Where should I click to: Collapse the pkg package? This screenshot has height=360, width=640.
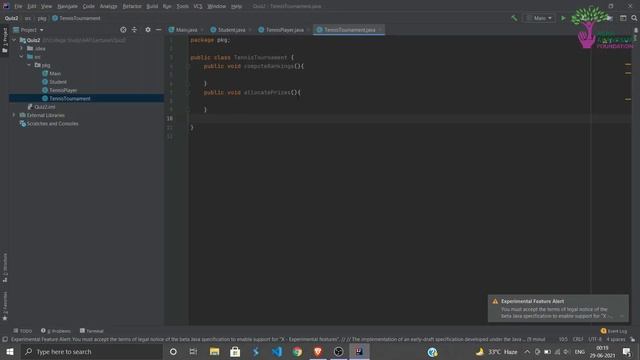click(x=29, y=65)
